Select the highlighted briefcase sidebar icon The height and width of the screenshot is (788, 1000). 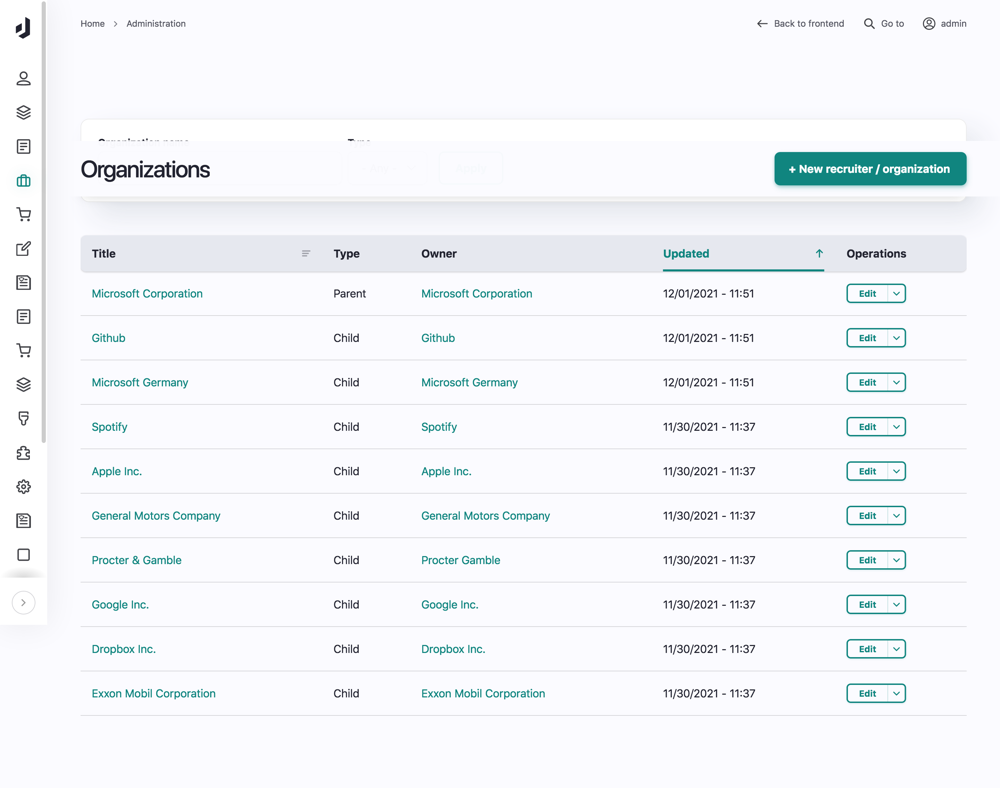pyautogui.click(x=24, y=181)
